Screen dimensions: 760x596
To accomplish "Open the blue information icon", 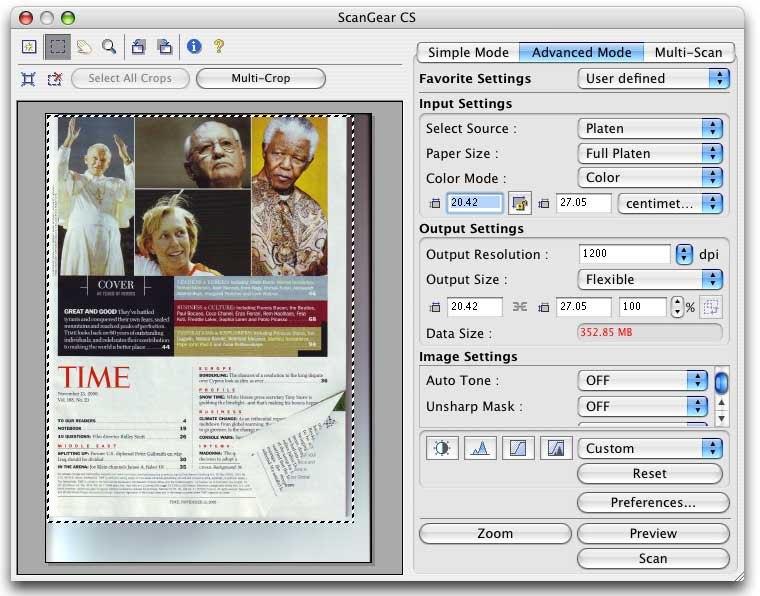I will pyautogui.click(x=194, y=47).
